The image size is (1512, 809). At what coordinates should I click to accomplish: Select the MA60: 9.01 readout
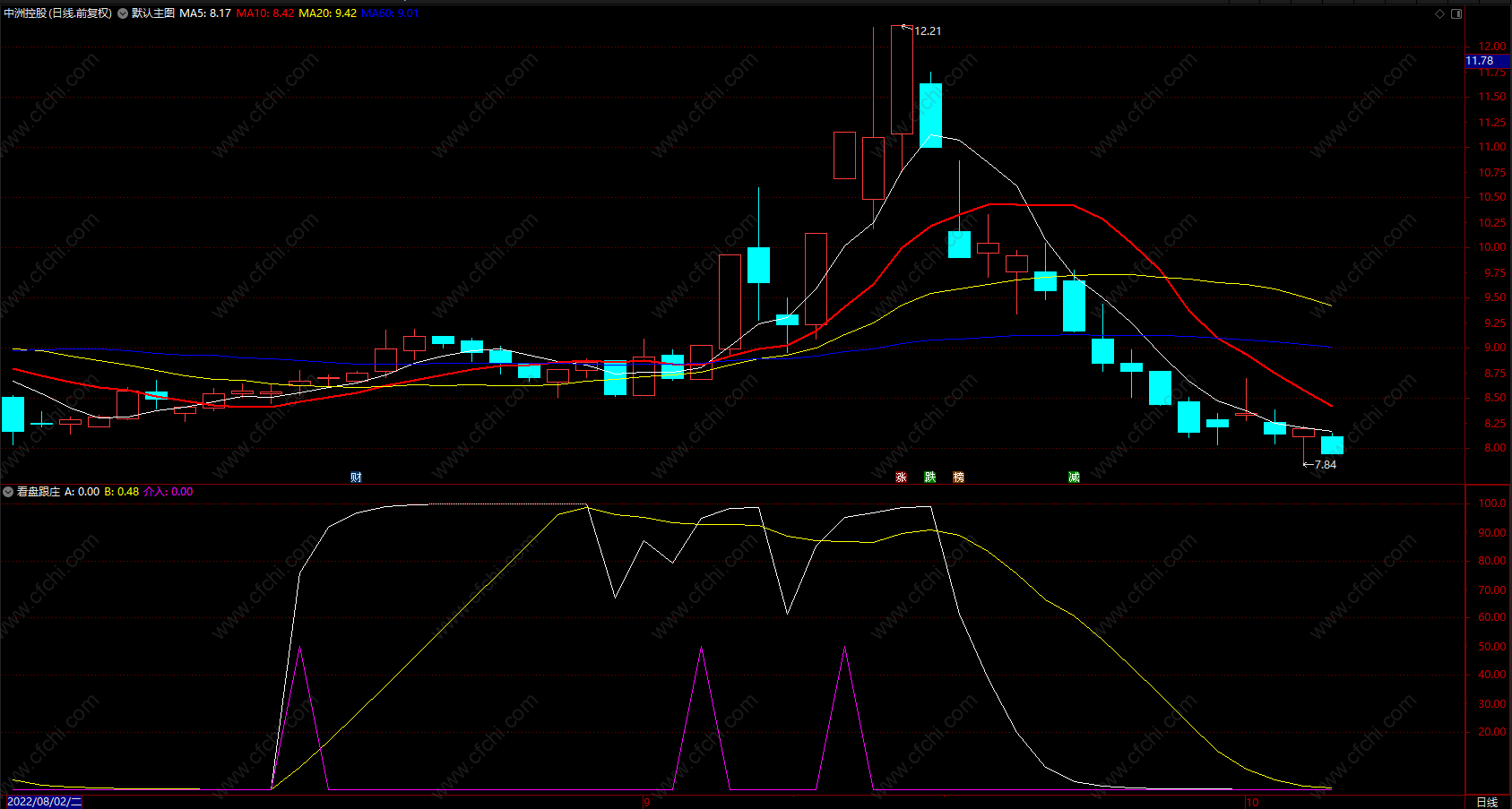point(390,13)
